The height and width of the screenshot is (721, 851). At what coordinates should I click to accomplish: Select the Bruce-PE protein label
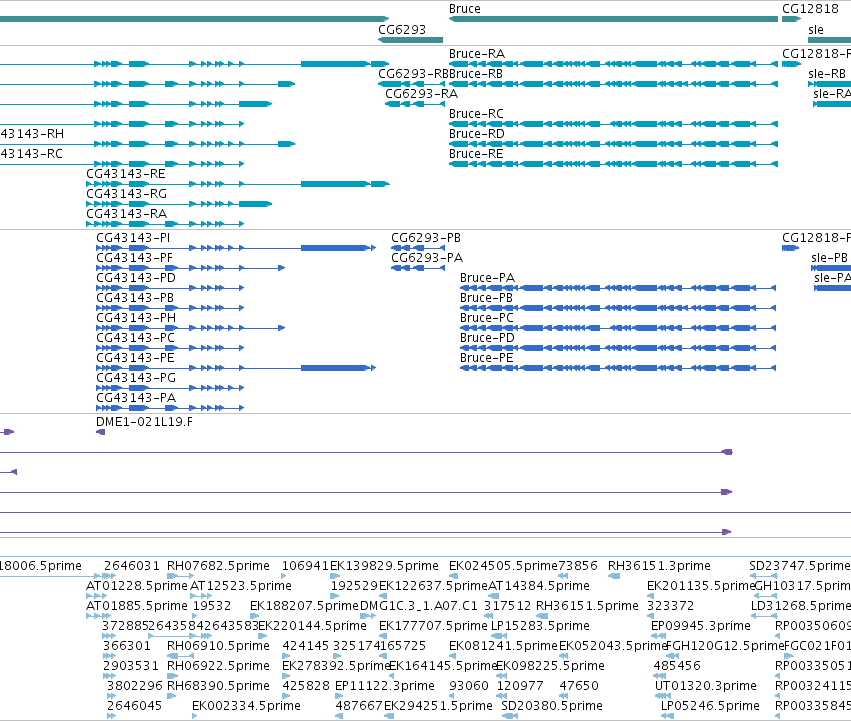(x=487, y=358)
